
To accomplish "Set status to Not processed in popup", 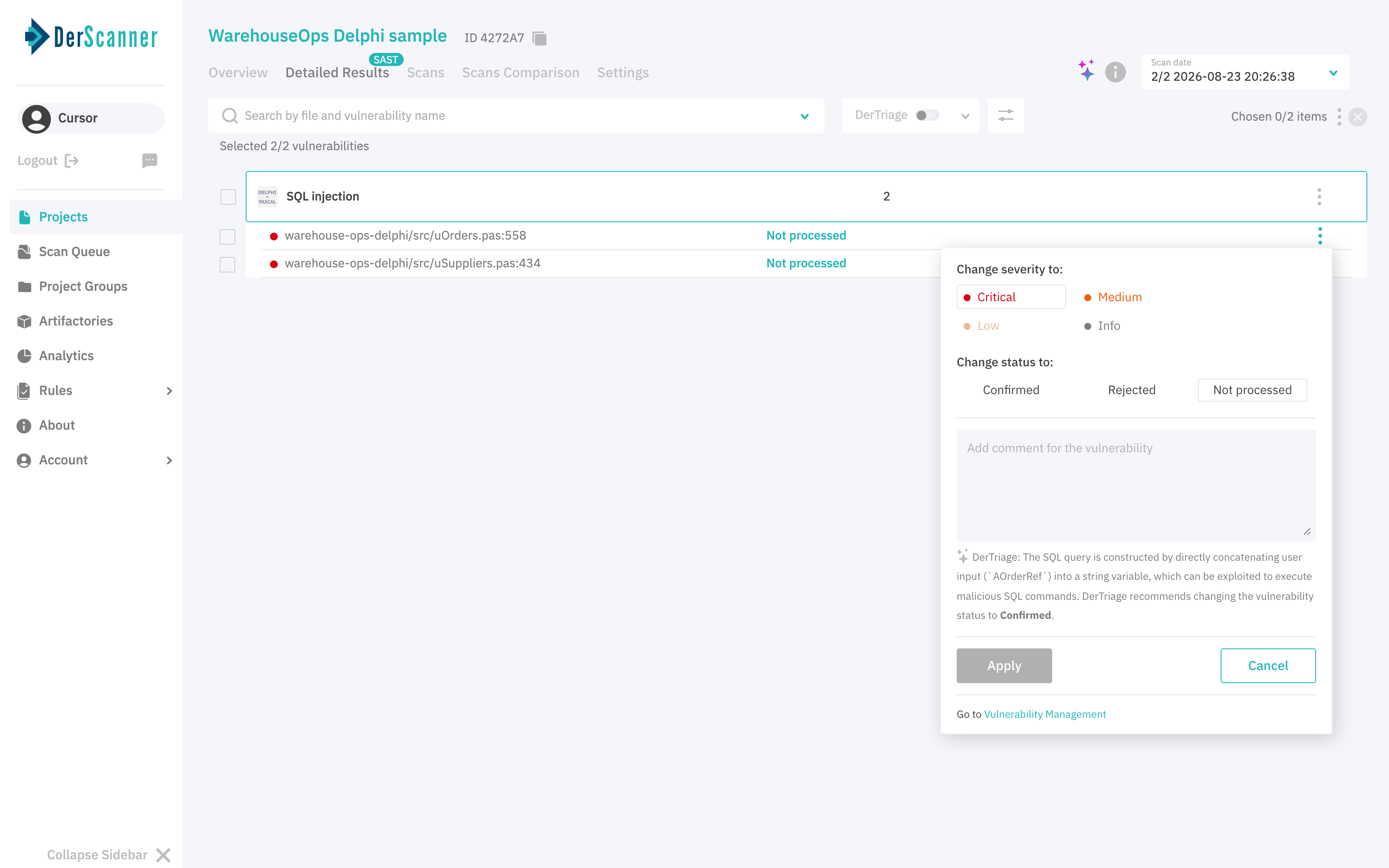I will 1252,390.
